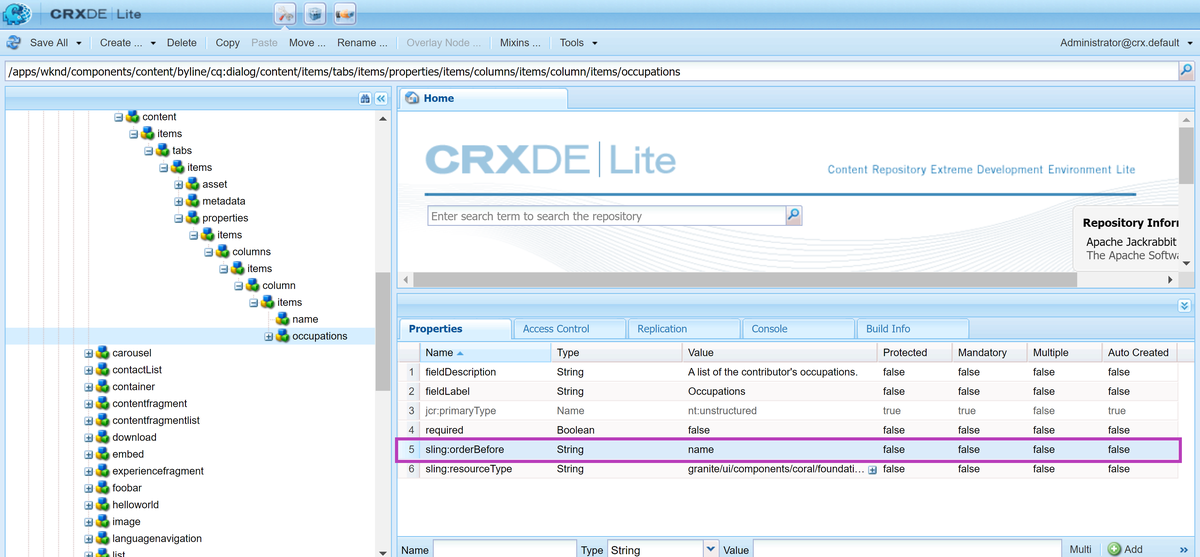Open the wrench-and-screwdriver tools icon in header
The height and width of the screenshot is (557, 1200).
coord(286,14)
